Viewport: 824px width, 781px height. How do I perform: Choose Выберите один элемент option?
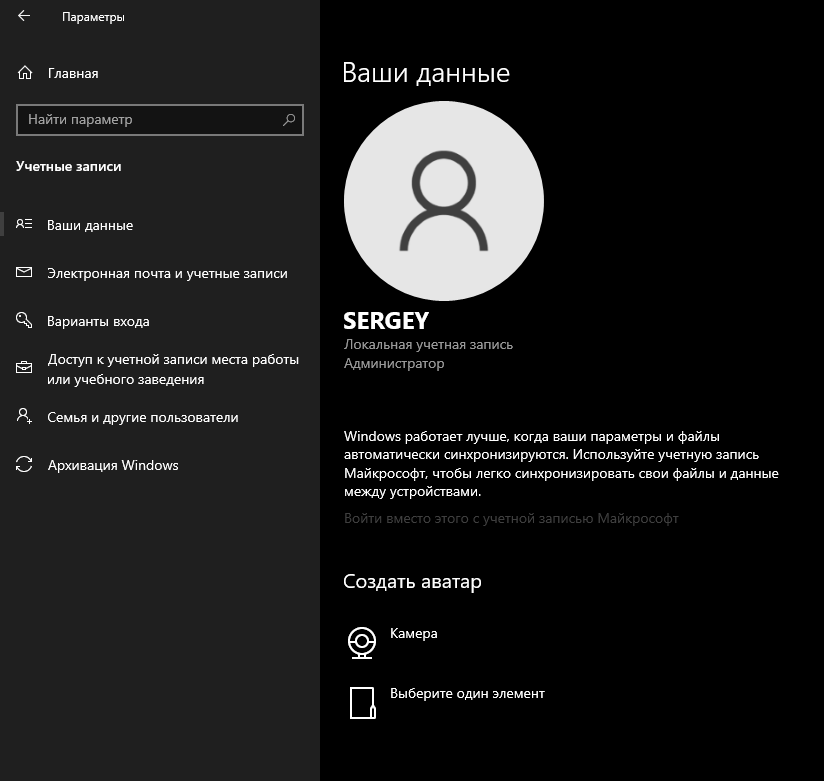[467, 694]
